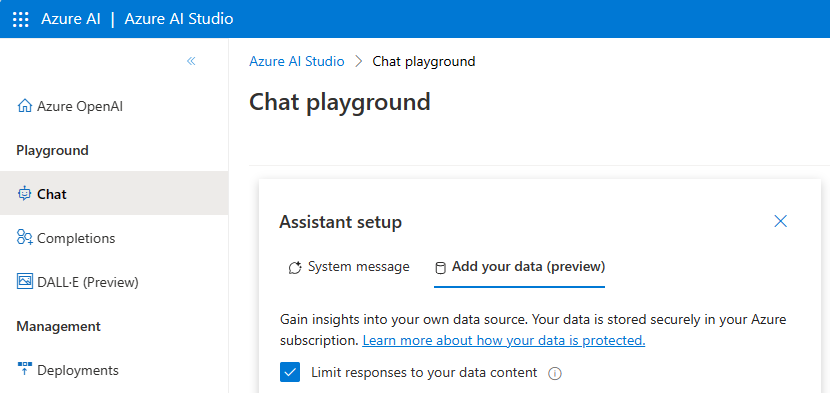
Task: Click the Management section label
Action: click(x=58, y=326)
